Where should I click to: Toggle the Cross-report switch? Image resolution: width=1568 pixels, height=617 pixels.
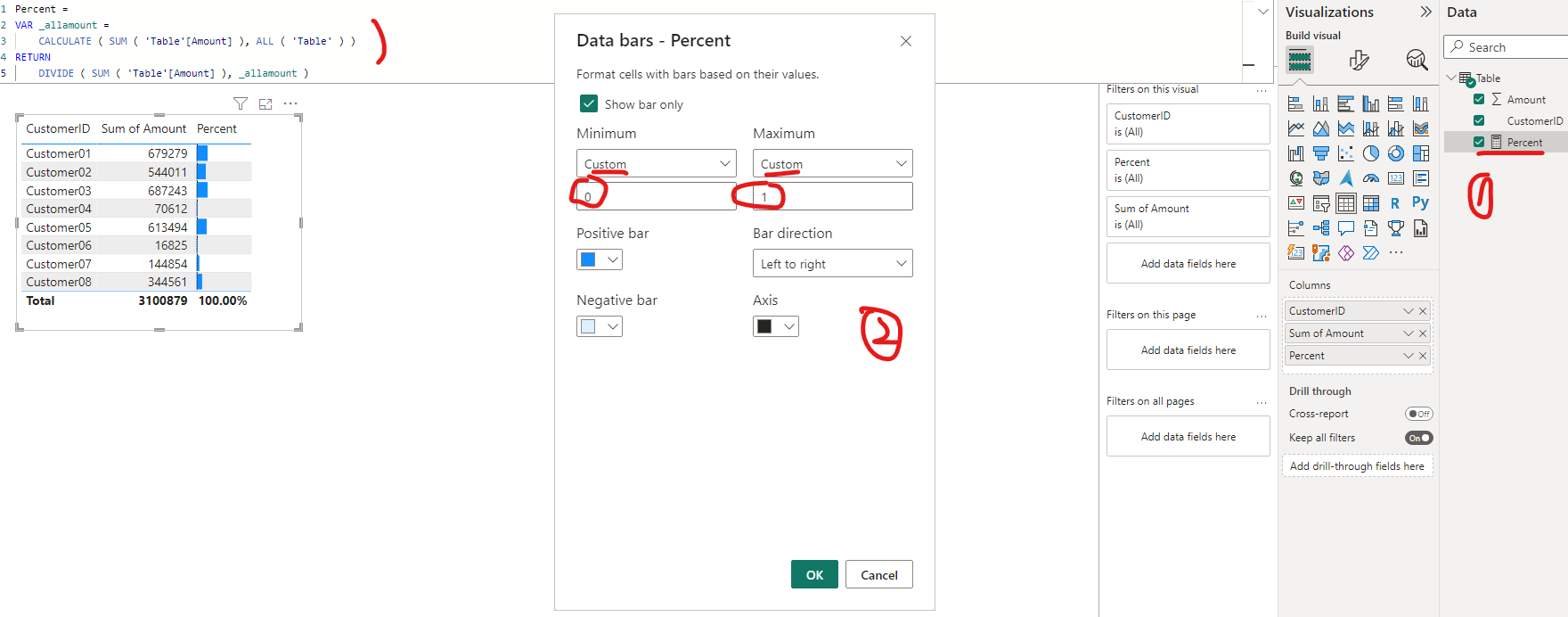[x=1419, y=414]
